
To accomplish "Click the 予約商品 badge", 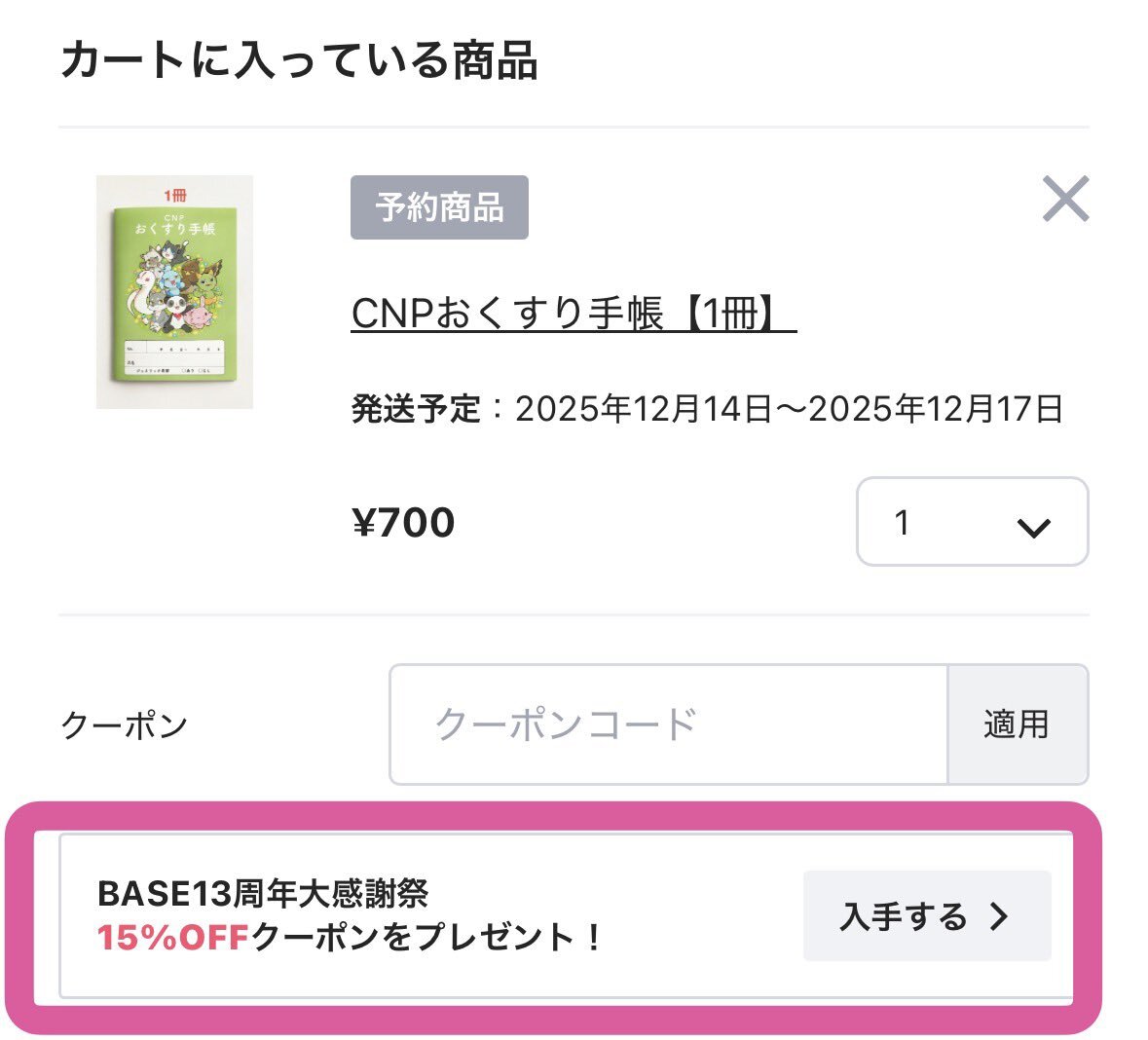I will 439,207.
